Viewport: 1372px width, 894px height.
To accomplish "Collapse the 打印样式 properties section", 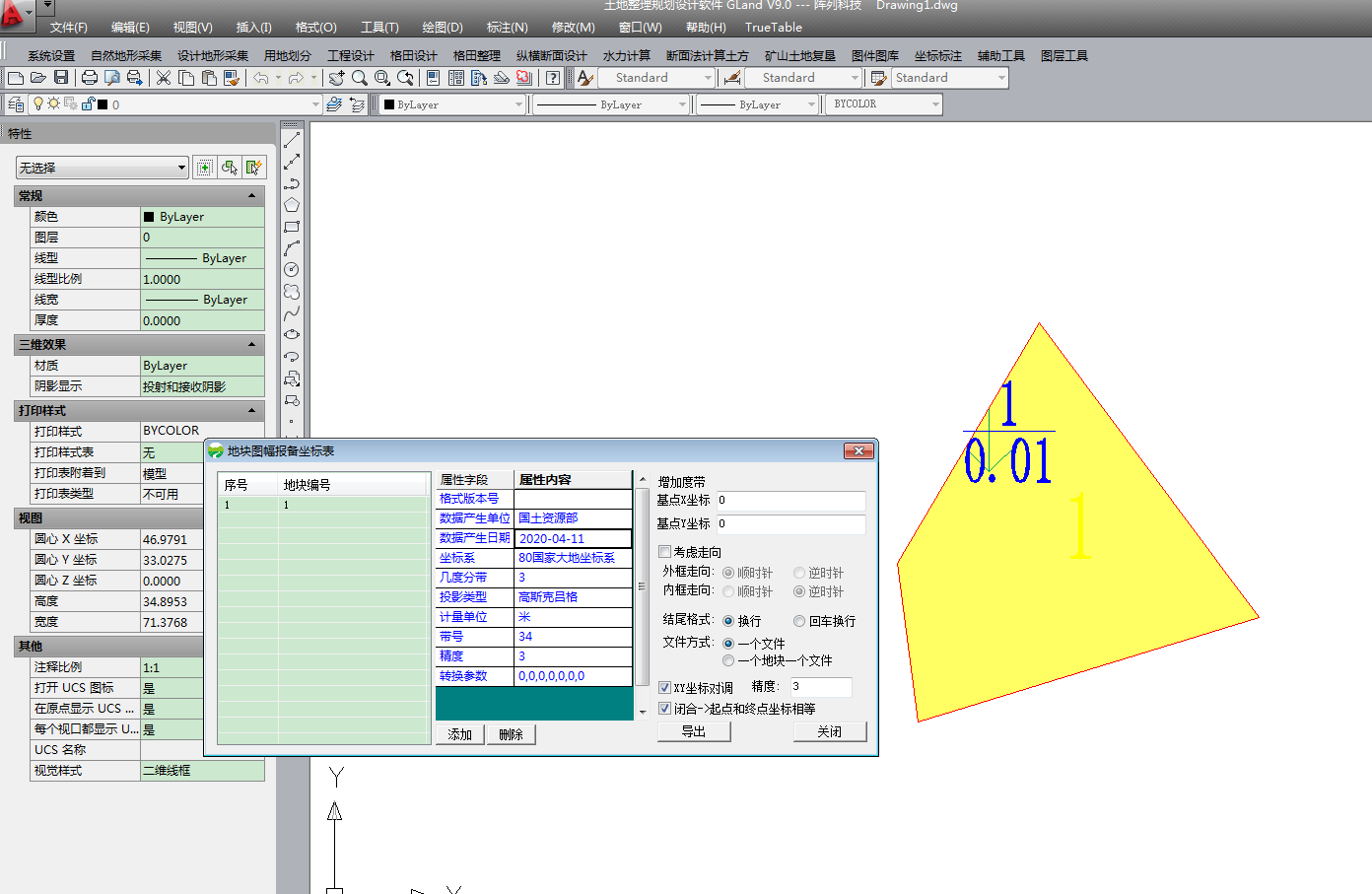I will pos(251,410).
